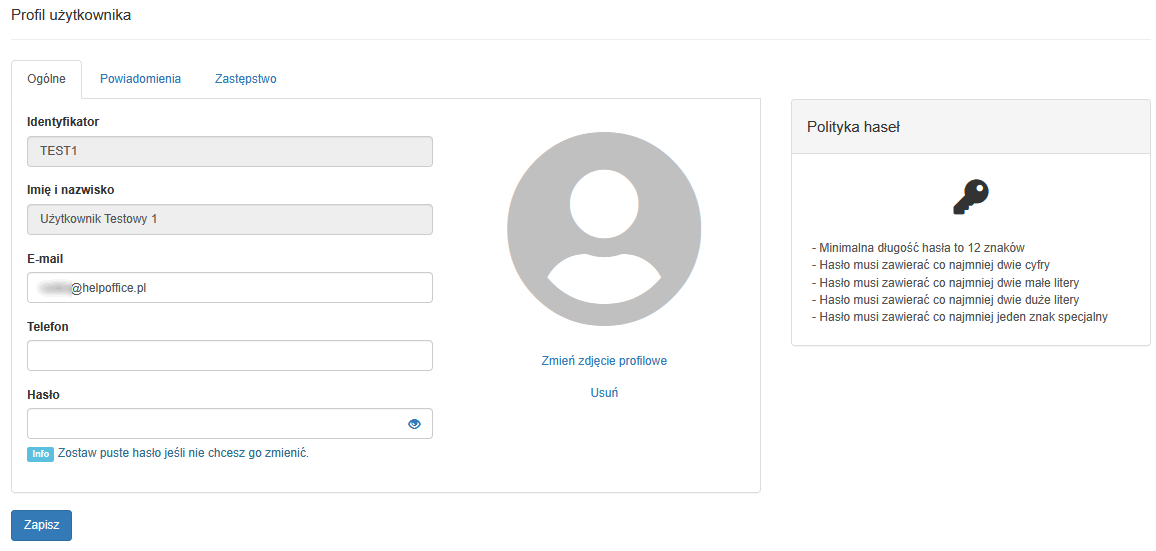This screenshot has height=551, width=1156.
Task: Click the minimum password length rule text
Action: pyautogui.click(x=921, y=248)
